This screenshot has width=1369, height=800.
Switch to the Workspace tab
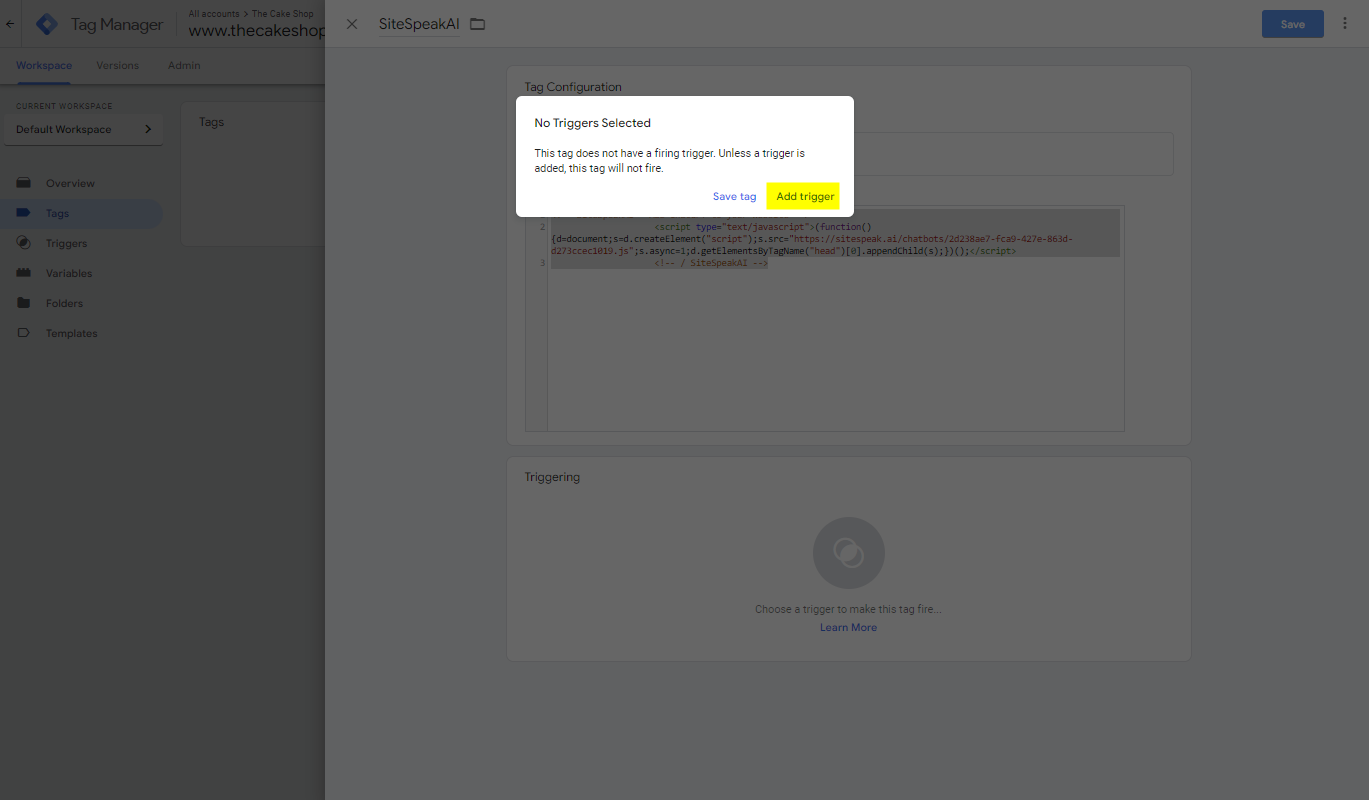click(44, 65)
